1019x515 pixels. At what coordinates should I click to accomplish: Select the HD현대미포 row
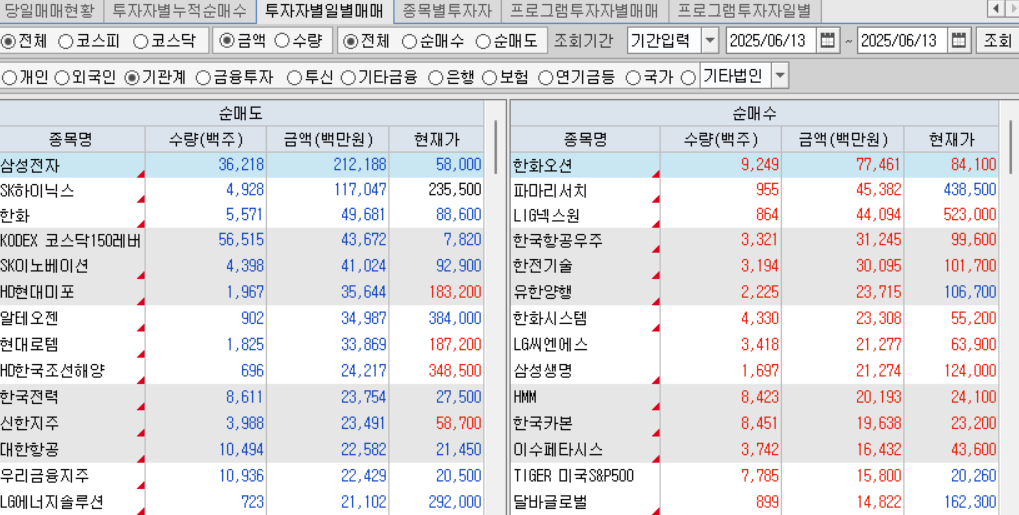tap(242, 292)
